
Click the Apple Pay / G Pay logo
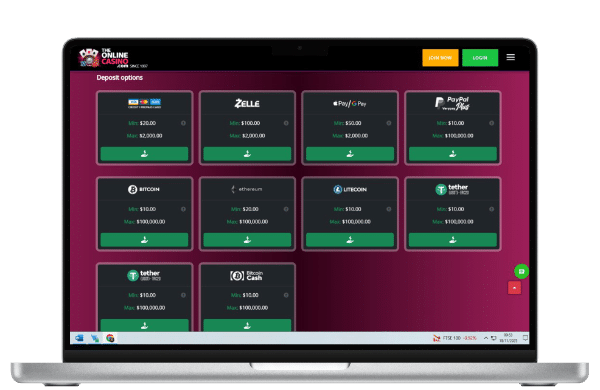pyautogui.click(x=350, y=104)
